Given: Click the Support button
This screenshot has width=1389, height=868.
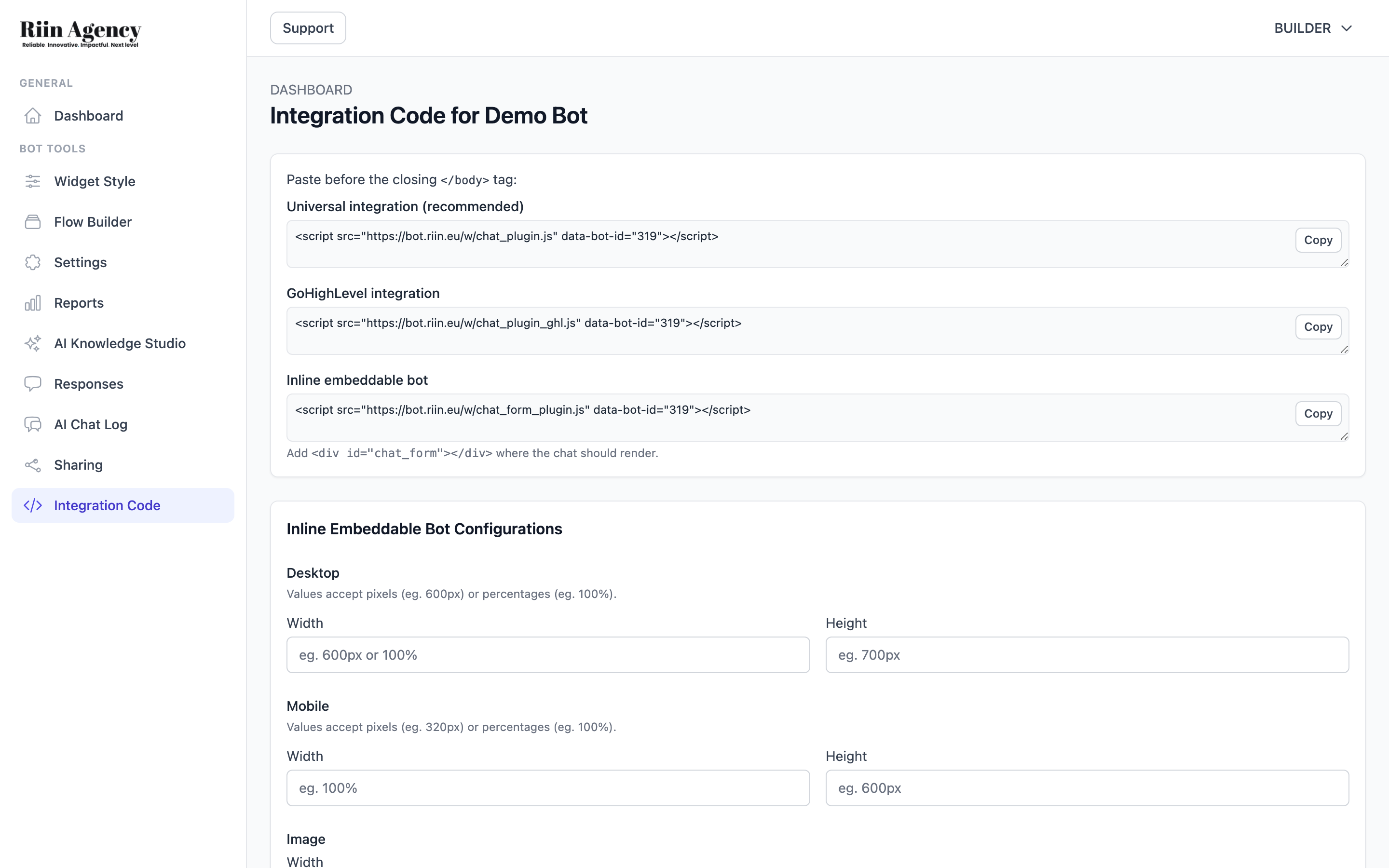Looking at the screenshot, I should click(x=308, y=28).
